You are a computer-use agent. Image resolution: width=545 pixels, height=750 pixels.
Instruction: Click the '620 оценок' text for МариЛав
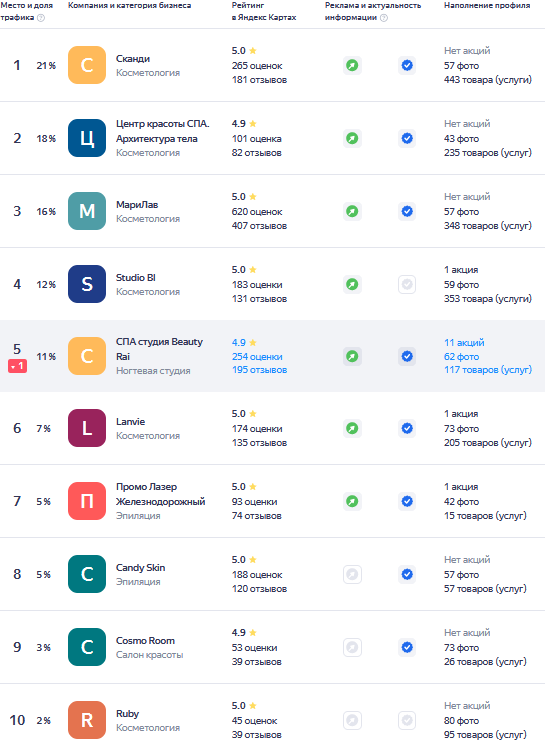257,212
